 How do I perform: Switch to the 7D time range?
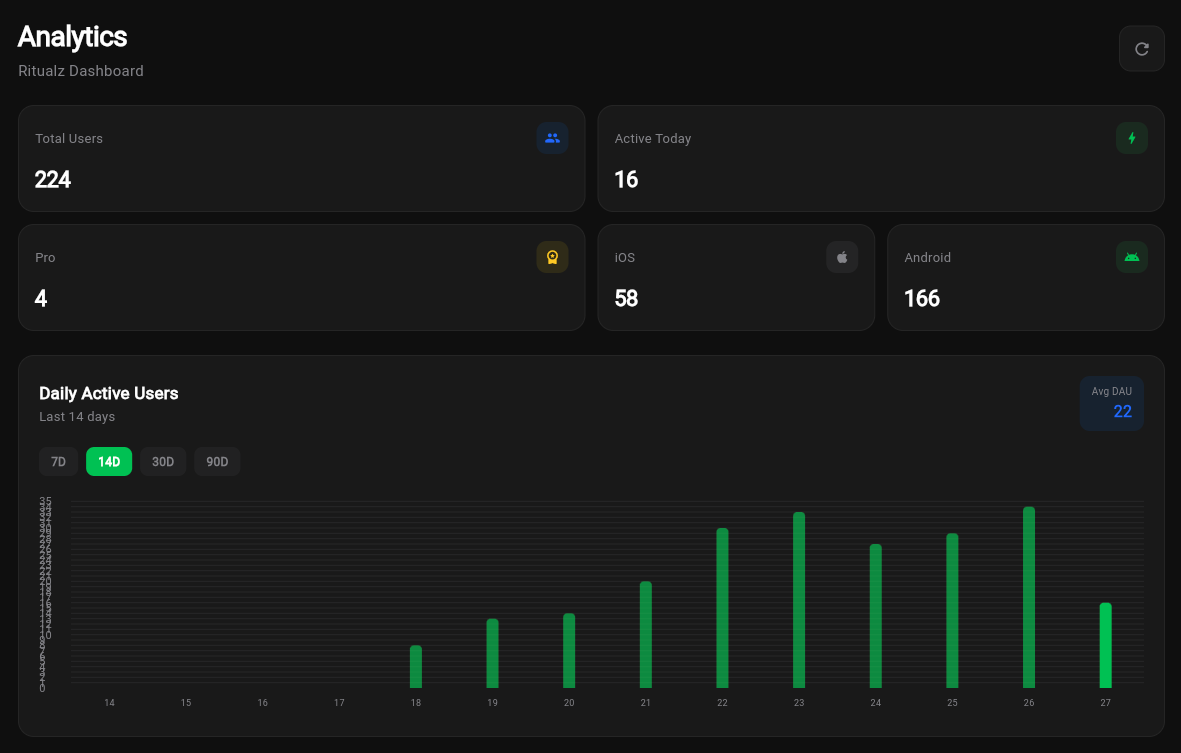[x=58, y=461]
